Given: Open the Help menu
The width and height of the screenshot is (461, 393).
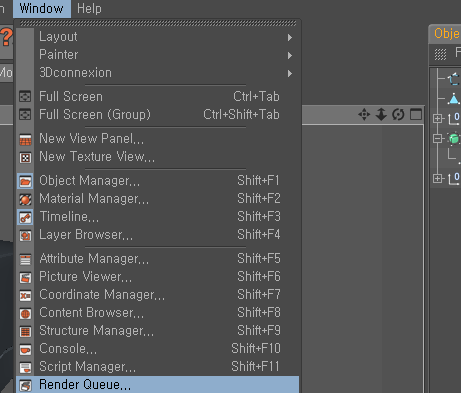Looking at the screenshot, I should coord(89,8).
